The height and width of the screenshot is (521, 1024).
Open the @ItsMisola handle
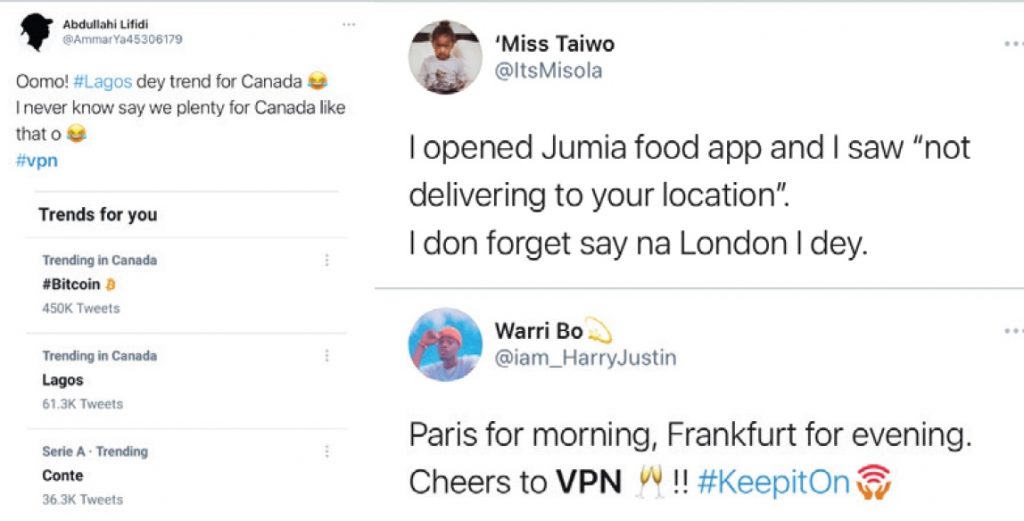point(549,71)
